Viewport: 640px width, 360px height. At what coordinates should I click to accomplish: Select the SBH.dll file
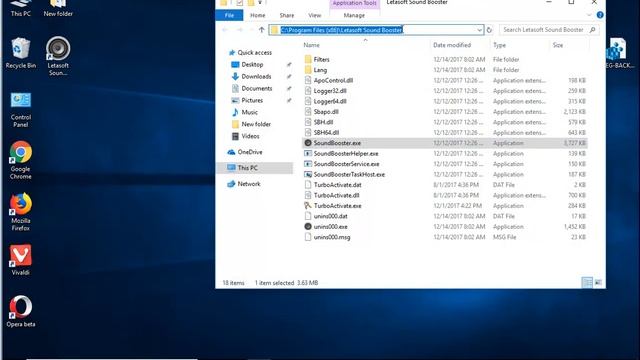pyautogui.click(x=323, y=122)
